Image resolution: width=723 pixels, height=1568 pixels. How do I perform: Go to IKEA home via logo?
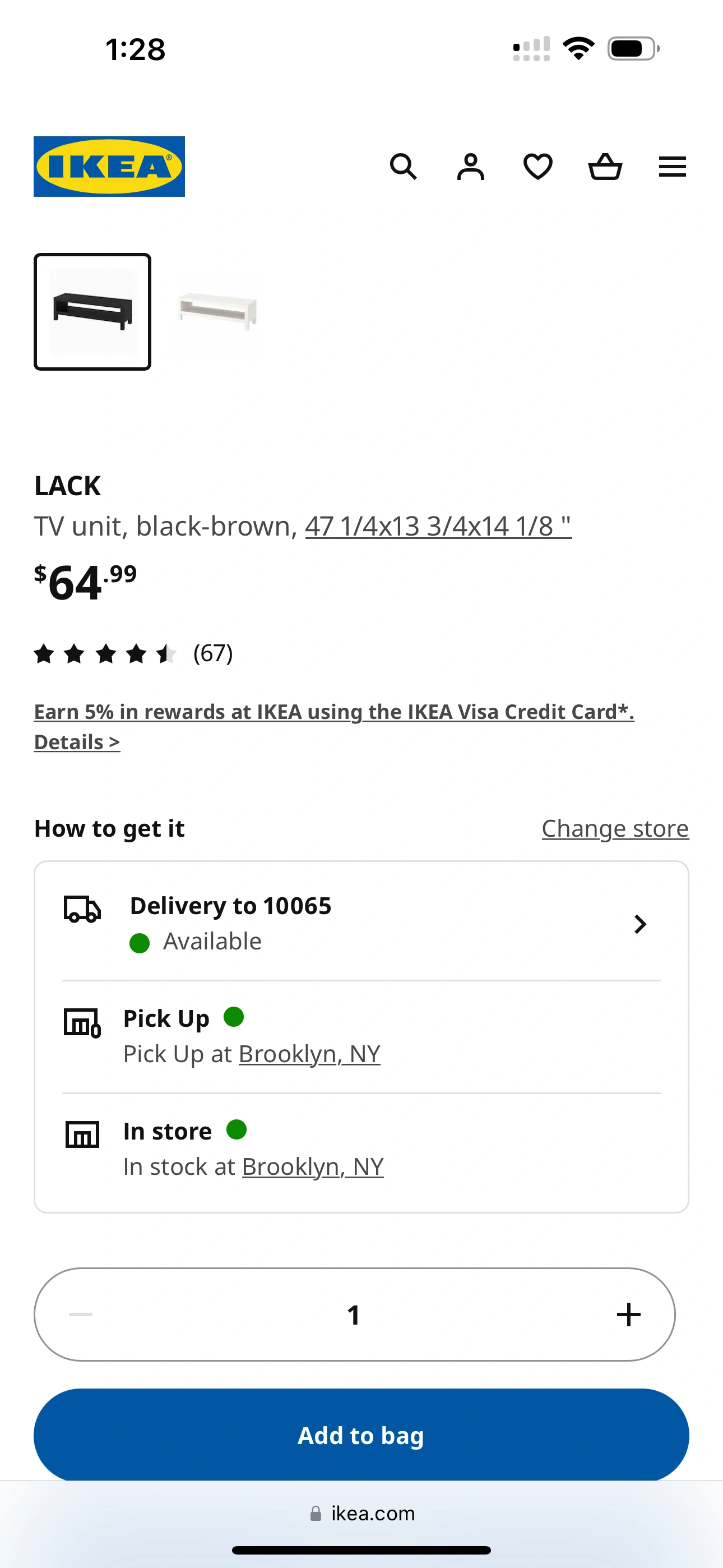pyautogui.click(x=109, y=166)
